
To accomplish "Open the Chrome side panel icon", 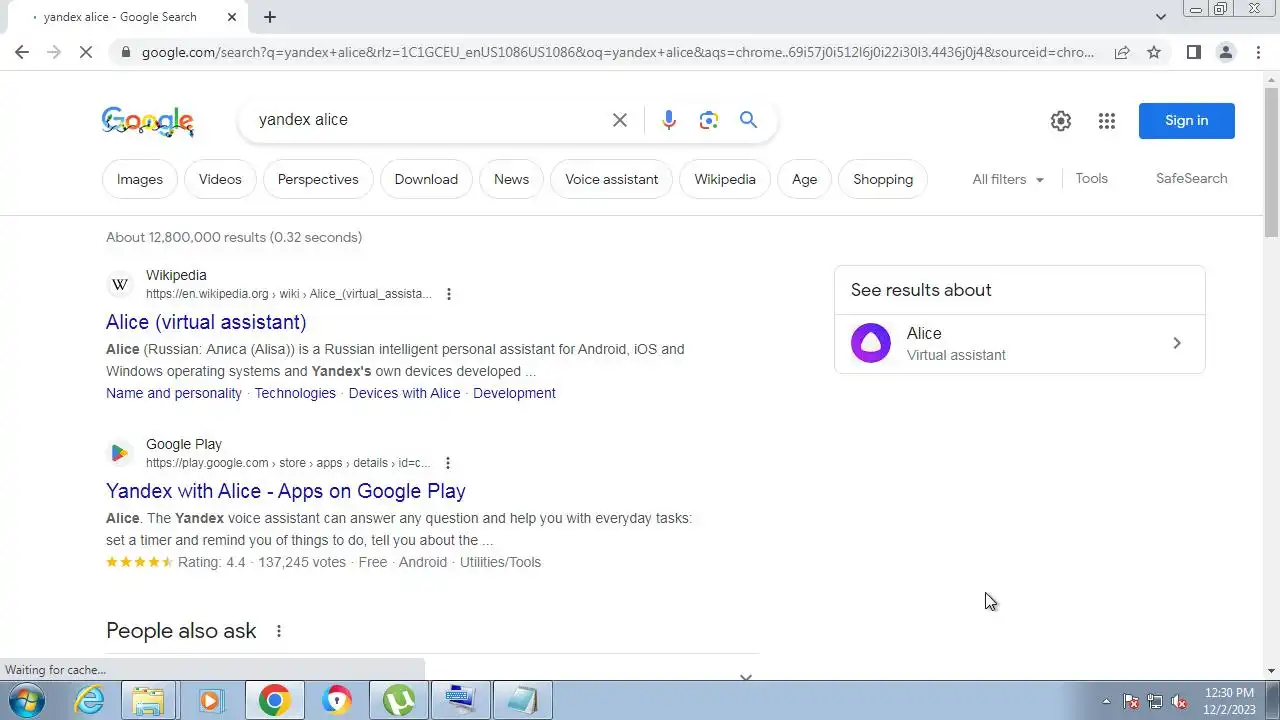I will (1193, 52).
